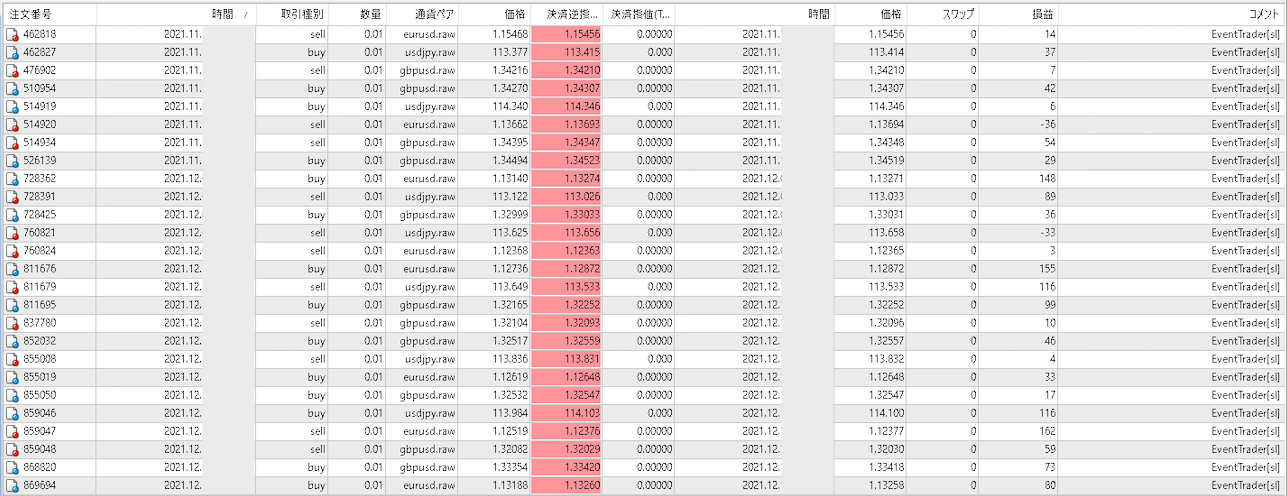Click buy type in order 526139's row
Viewport: 1287px width, 496px height.
click(x=316, y=160)
